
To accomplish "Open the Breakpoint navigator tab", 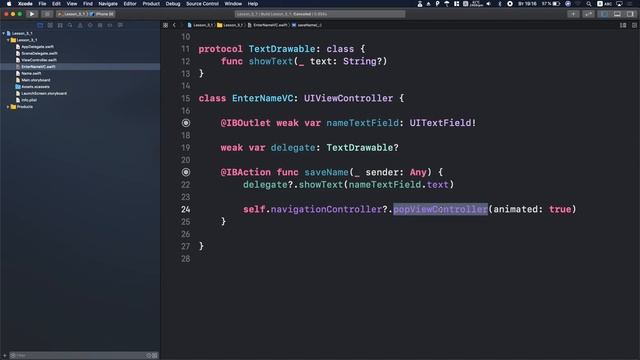I will tap(110, 25).
